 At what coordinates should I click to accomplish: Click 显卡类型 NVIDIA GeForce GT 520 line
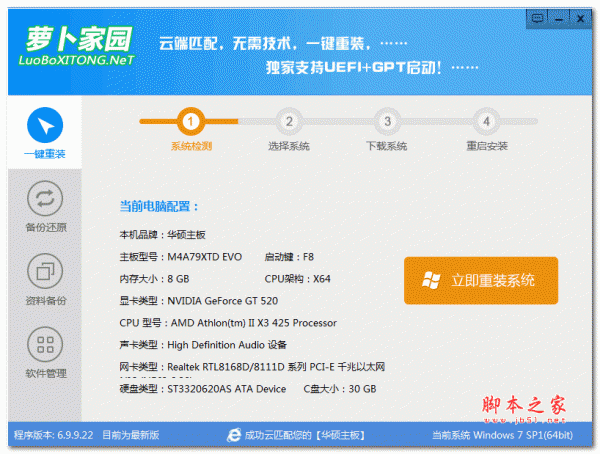[199, 301]
